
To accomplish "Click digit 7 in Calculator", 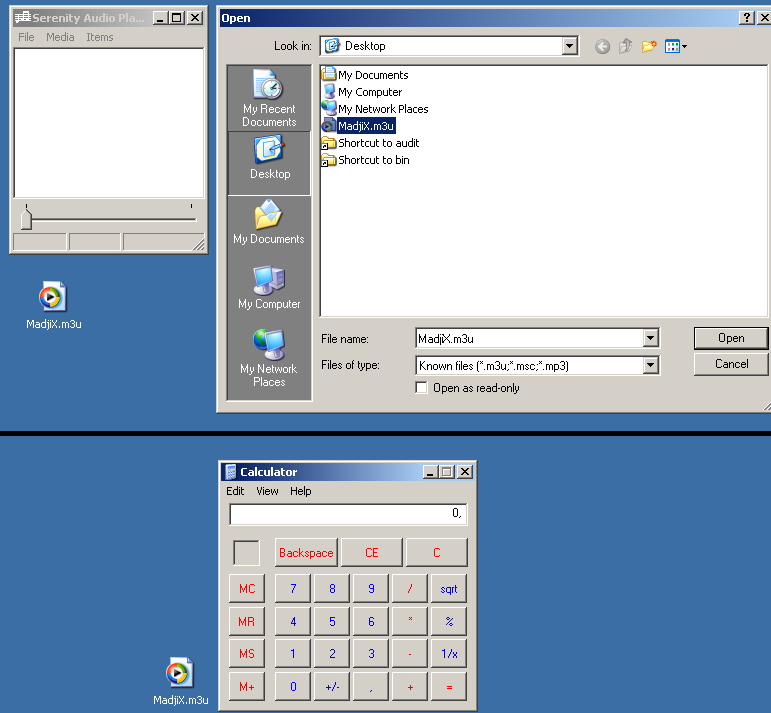I will click(293, 589).
